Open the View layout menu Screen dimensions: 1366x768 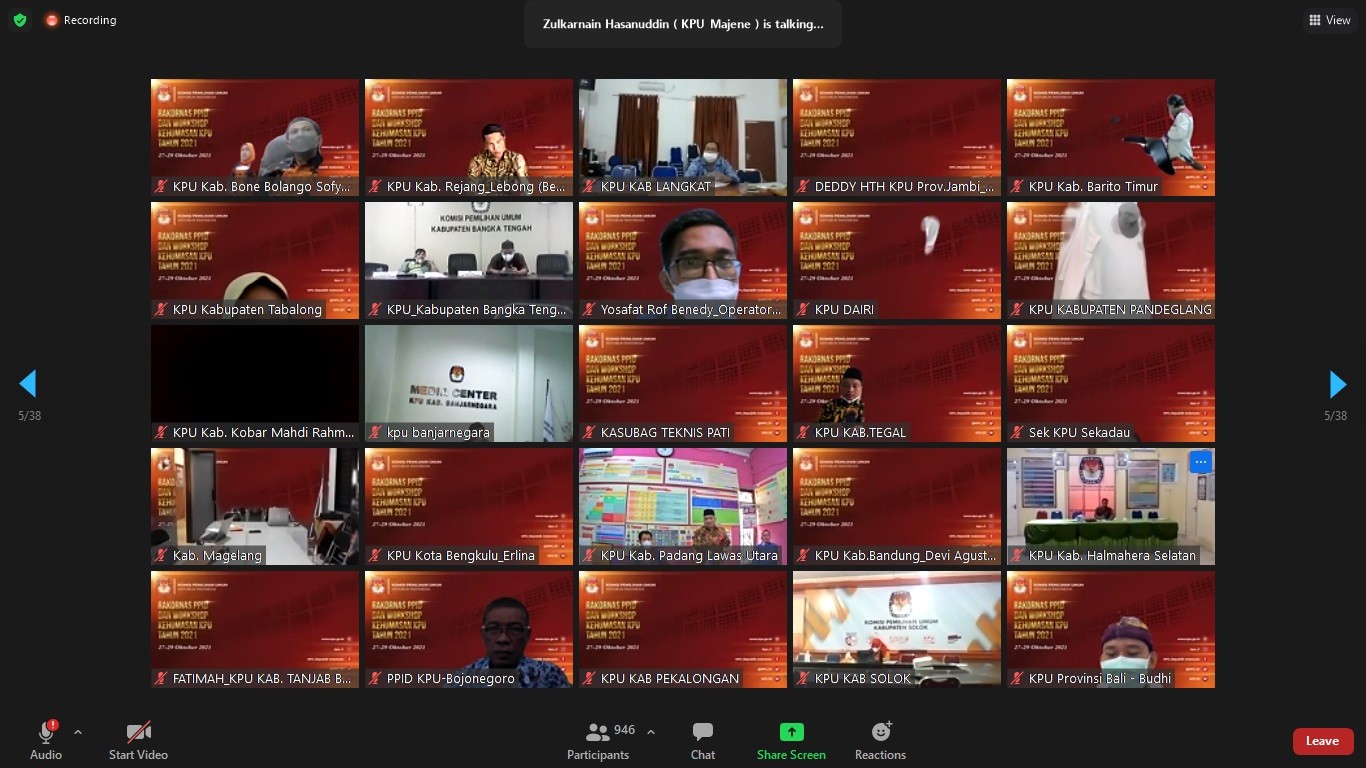[1329, 20]
